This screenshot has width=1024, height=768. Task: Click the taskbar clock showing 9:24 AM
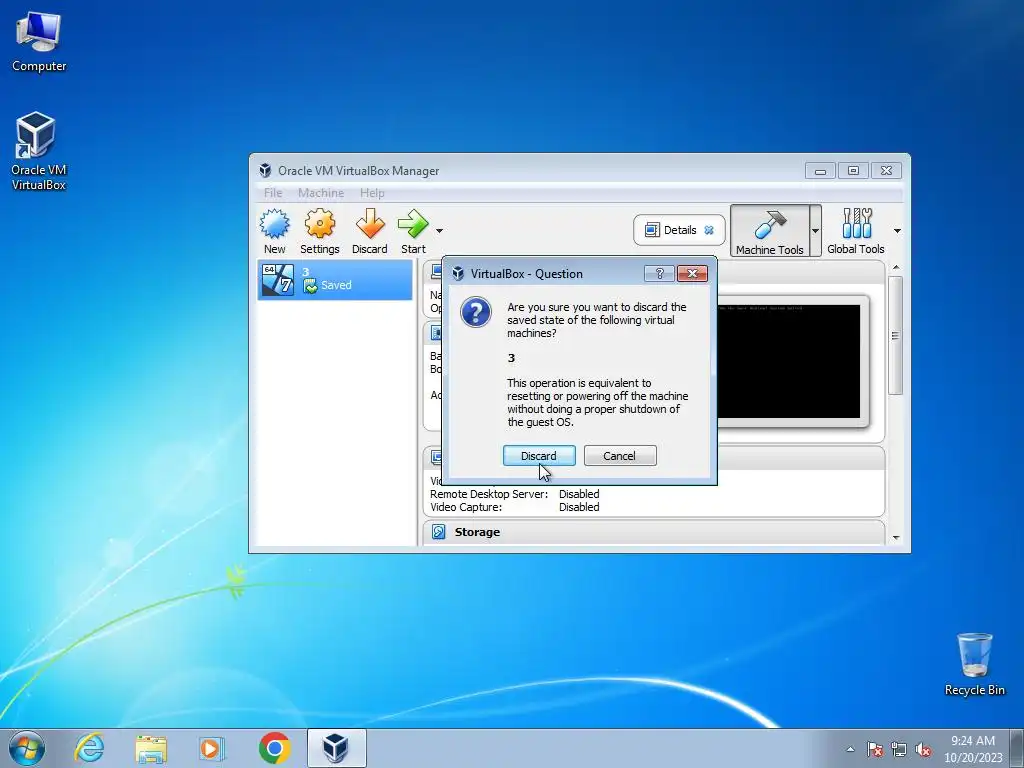(x=973, y=749)
